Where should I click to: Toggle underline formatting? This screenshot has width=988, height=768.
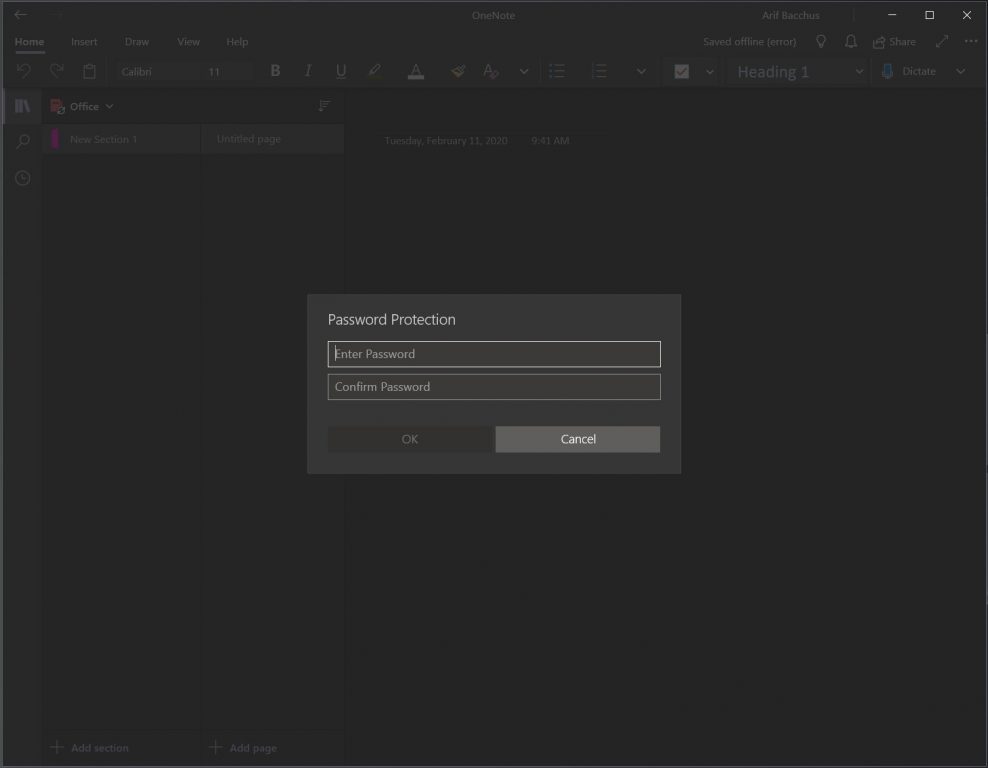[x=341, y=71]
